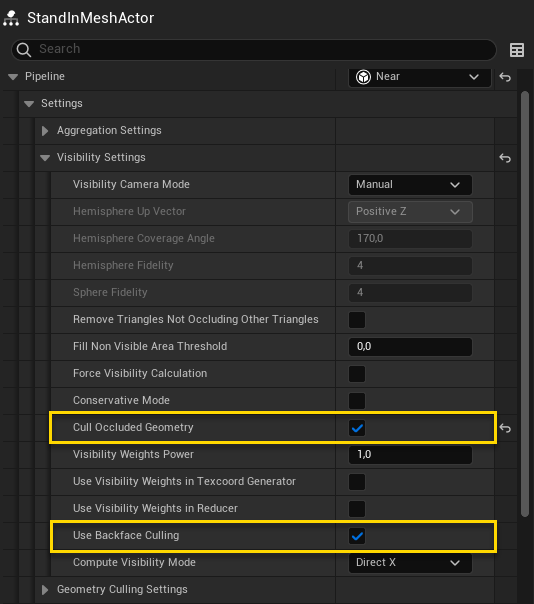Click Fill Non Visible Area Threshold value

410,347
